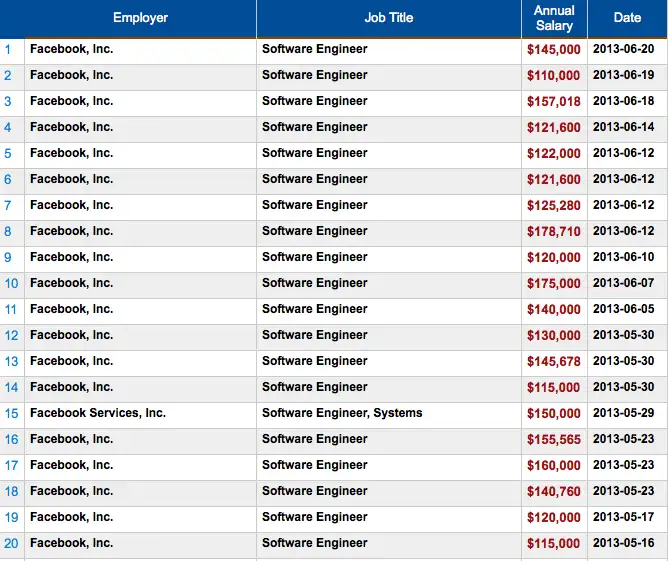668x561 pixels.
Task: Open row number 11 link
Action: (11, 309)
